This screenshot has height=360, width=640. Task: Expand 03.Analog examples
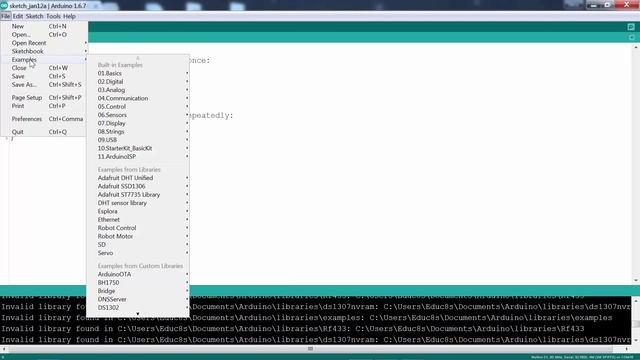pos(138,90)
